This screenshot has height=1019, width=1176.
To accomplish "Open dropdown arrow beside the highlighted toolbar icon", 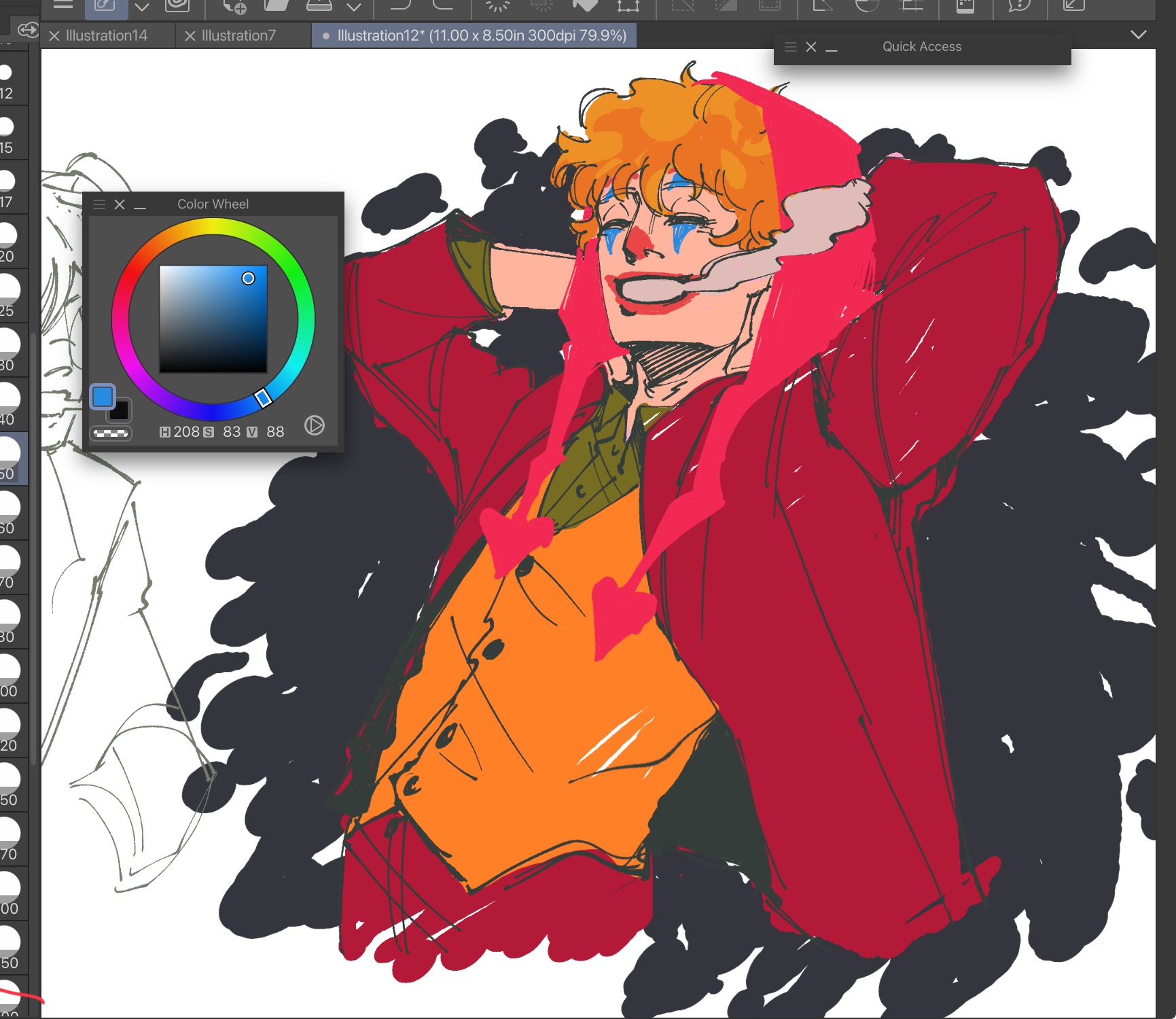I will tap(142, 7).
